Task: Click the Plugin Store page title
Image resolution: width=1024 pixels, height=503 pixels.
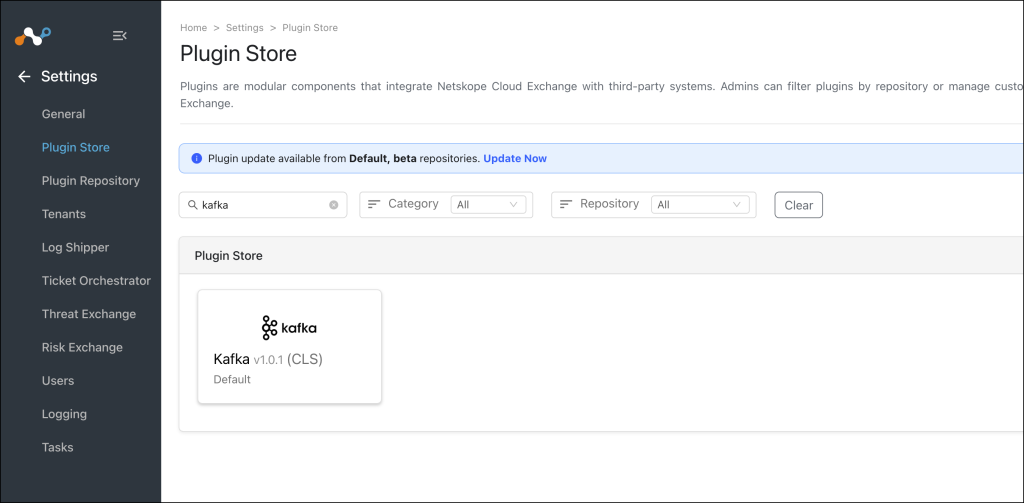Action: point(238,54)
